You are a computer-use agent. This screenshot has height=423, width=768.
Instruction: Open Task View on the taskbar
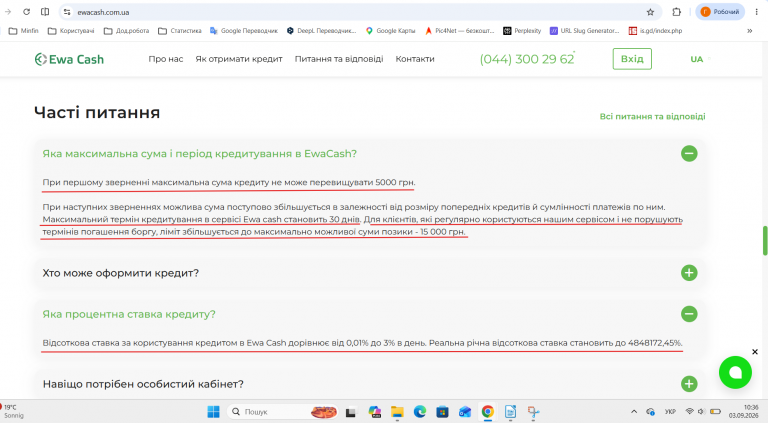(351, 412)
